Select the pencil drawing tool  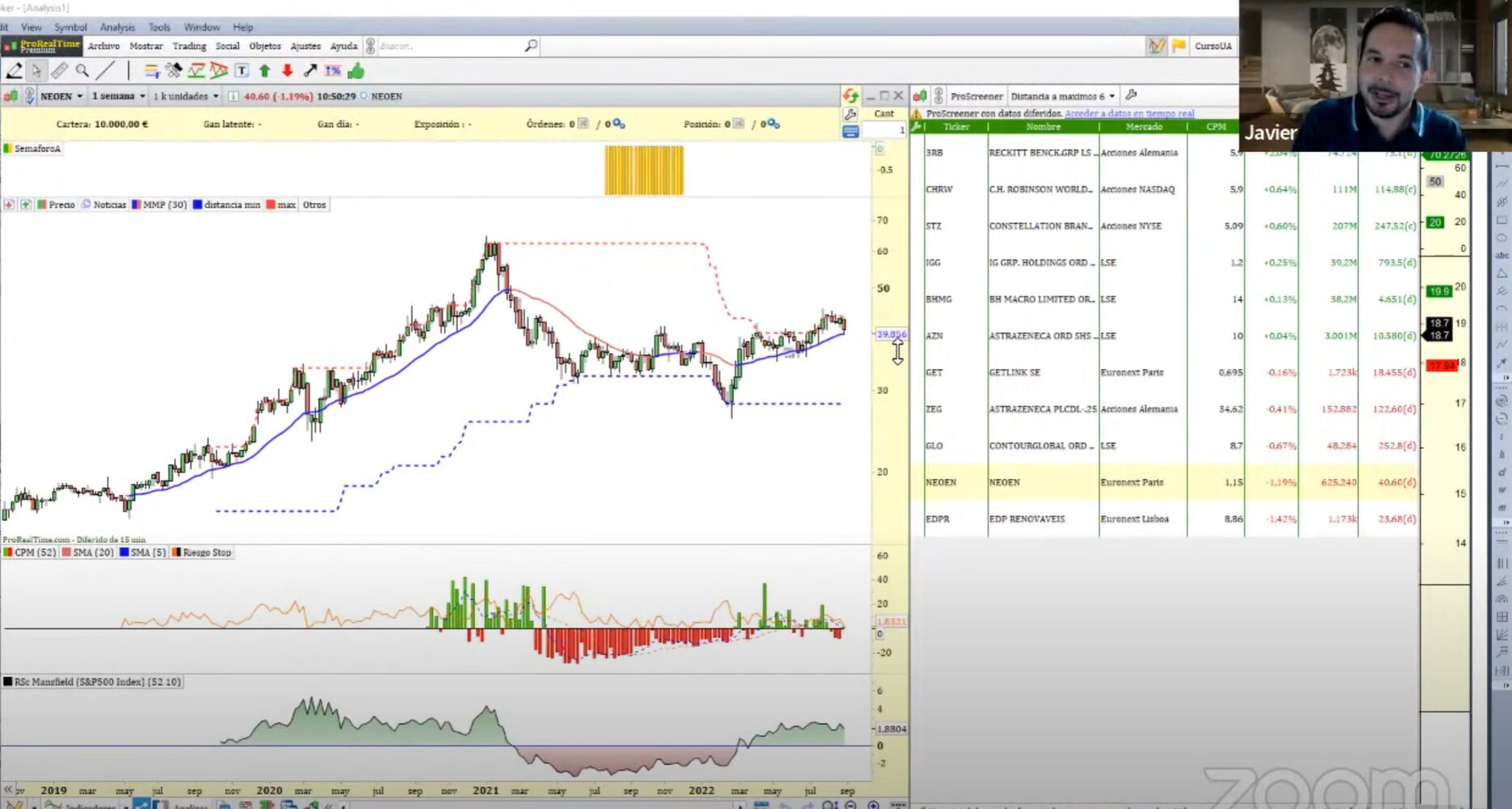coord(14,71)
